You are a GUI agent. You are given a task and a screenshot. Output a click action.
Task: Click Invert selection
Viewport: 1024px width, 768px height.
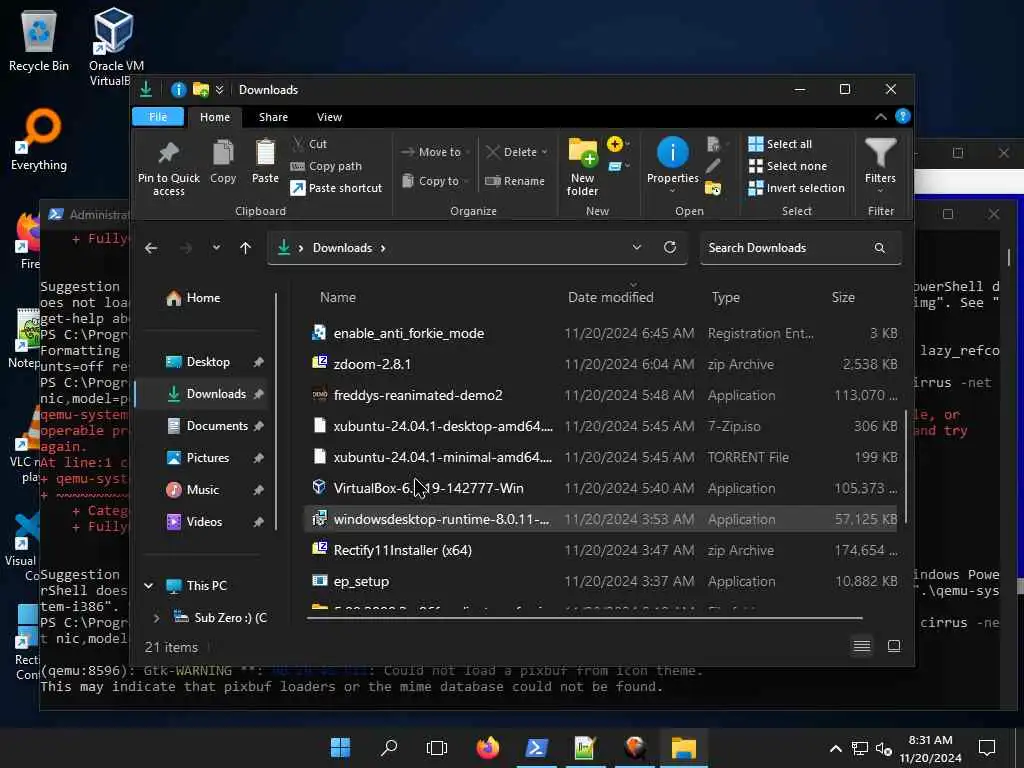[x=797, y=188]
